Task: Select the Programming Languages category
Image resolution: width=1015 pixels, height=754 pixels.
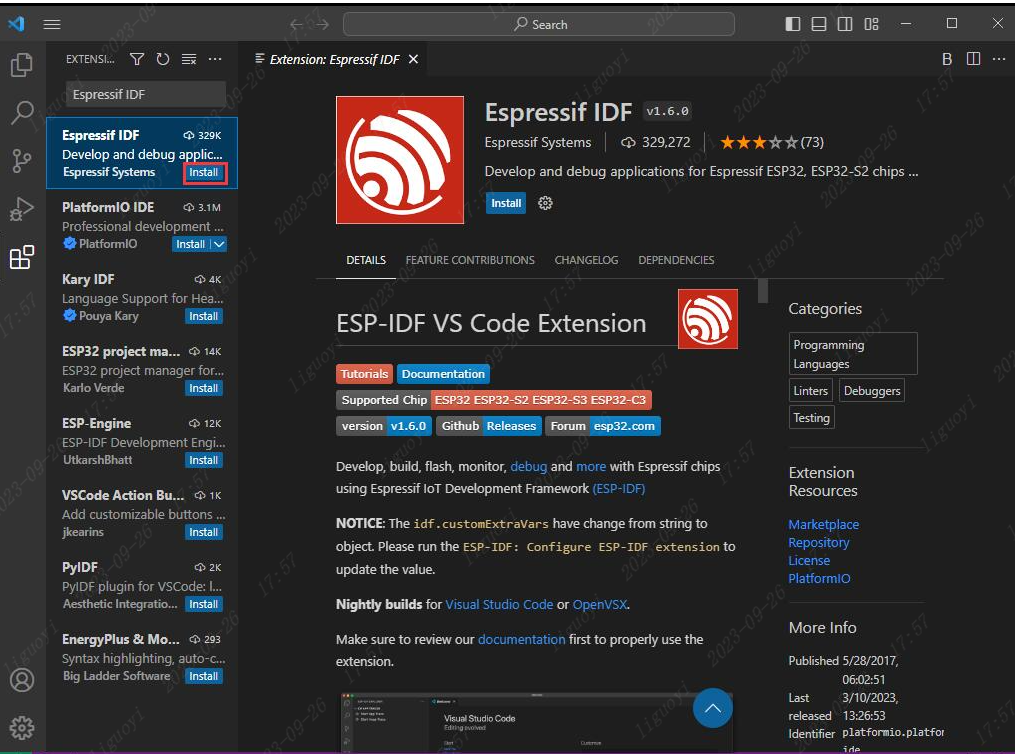Action: [x=853, y=354]
